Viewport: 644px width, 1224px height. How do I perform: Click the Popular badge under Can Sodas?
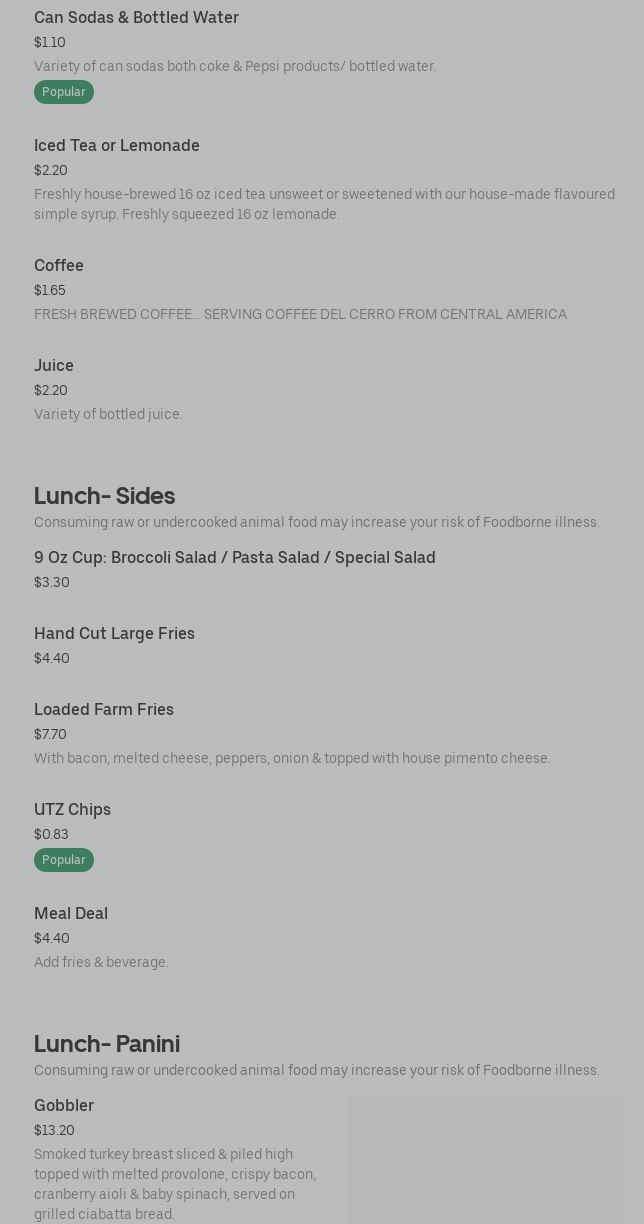click(x=64, y=92)
